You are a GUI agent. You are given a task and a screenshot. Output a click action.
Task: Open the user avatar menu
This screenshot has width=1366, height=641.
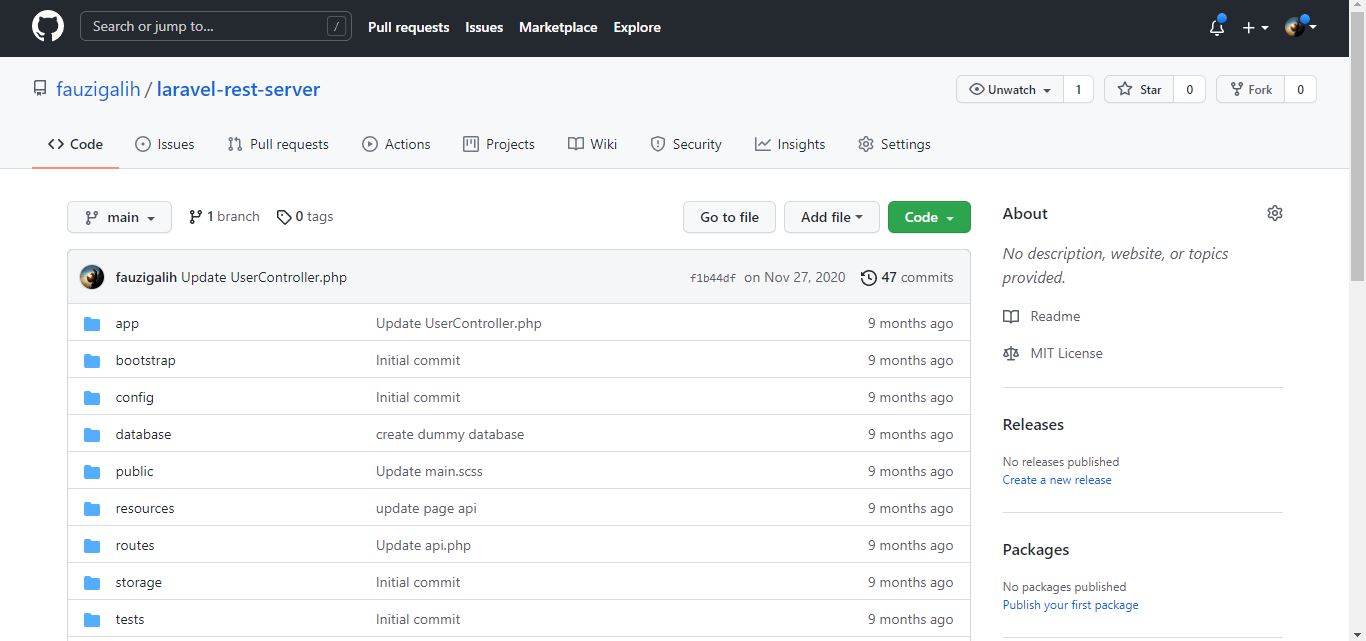1300,27
